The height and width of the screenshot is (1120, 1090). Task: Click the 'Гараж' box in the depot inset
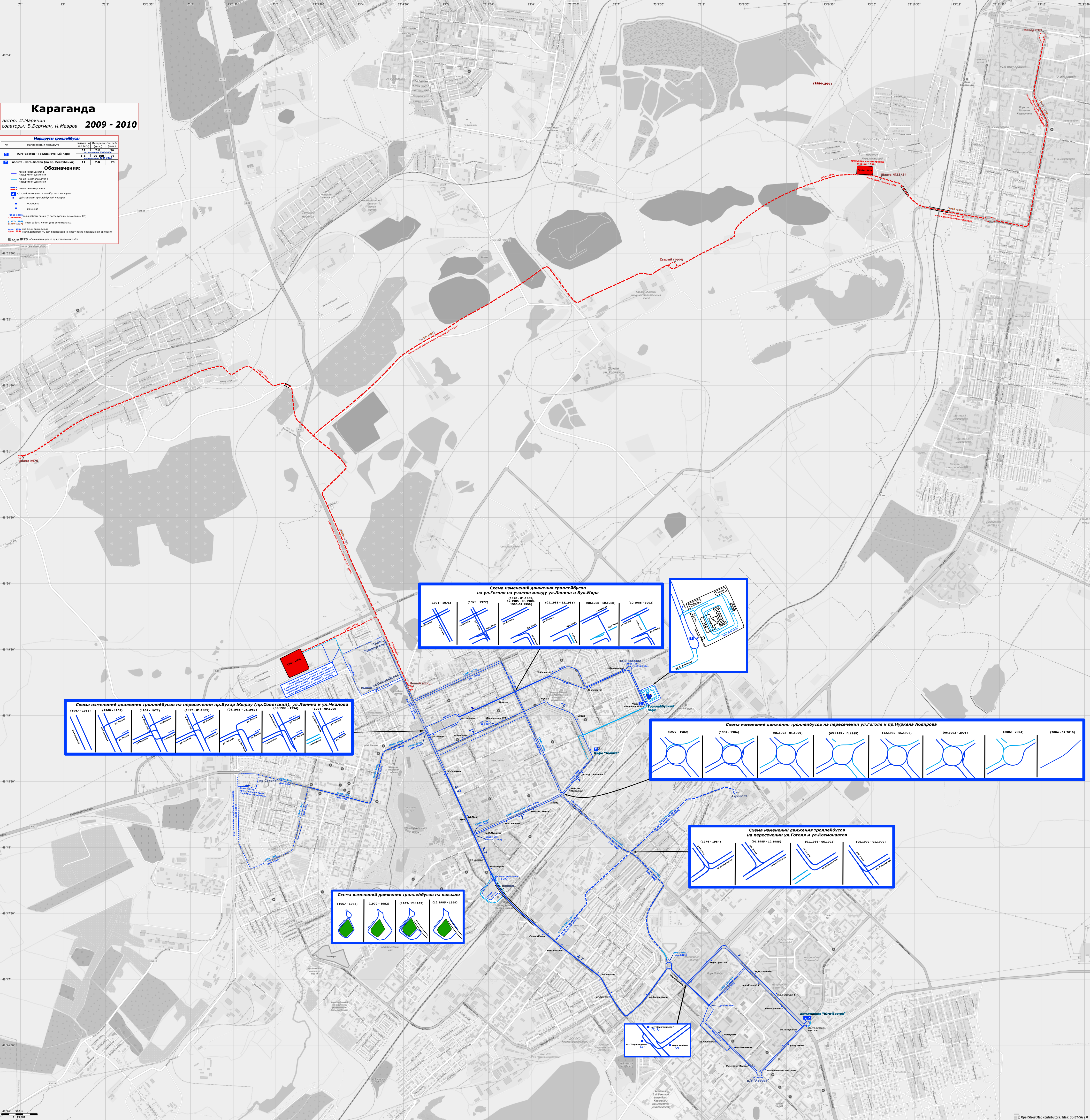pos(721,591)
